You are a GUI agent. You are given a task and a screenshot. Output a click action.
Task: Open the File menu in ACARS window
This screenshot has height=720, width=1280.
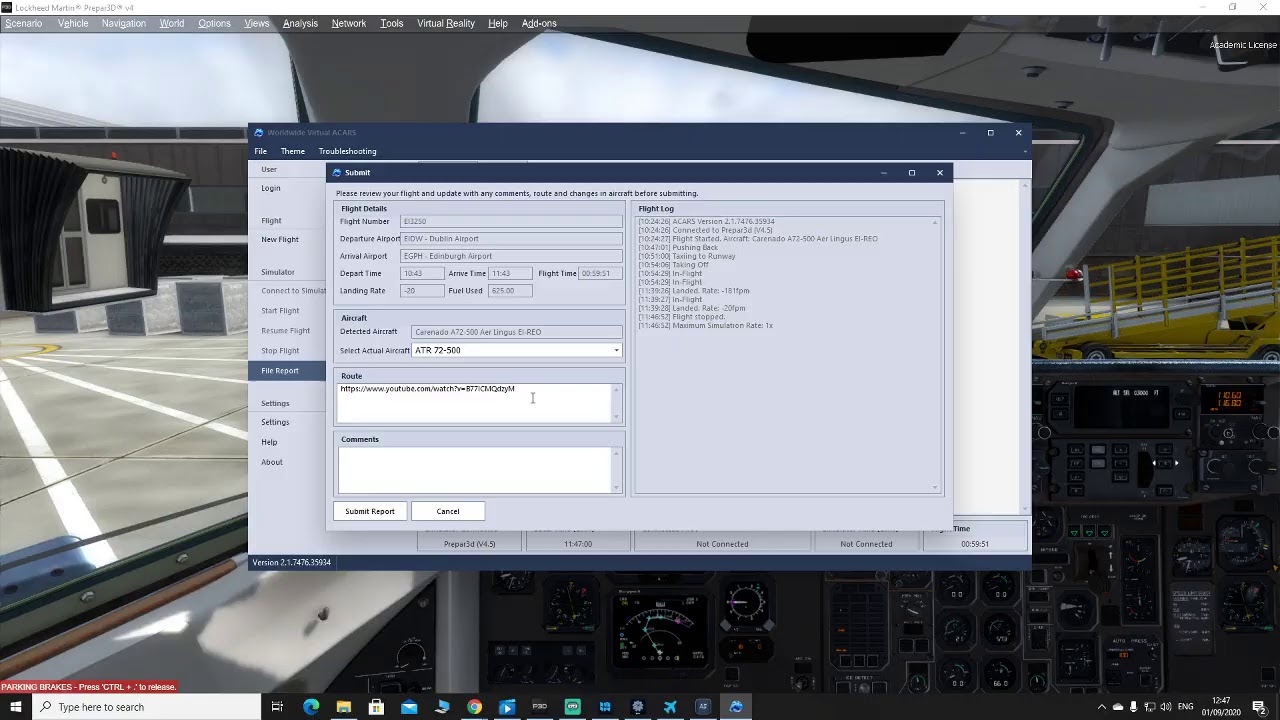pyautogui.click(x=260, y=151)
